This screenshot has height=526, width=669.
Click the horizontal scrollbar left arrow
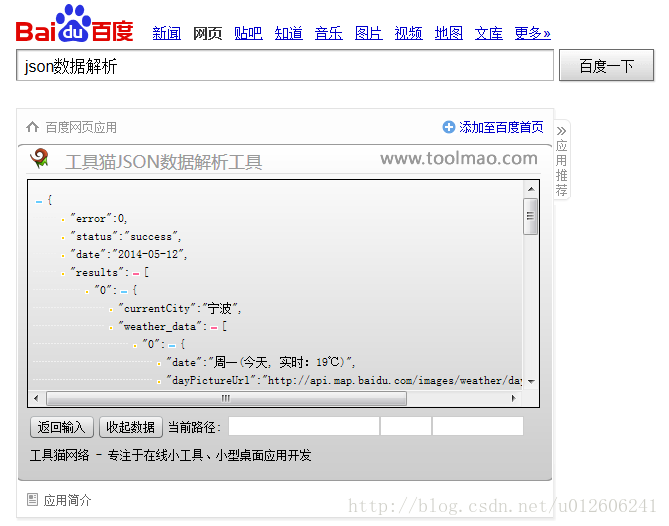[36, 398]
